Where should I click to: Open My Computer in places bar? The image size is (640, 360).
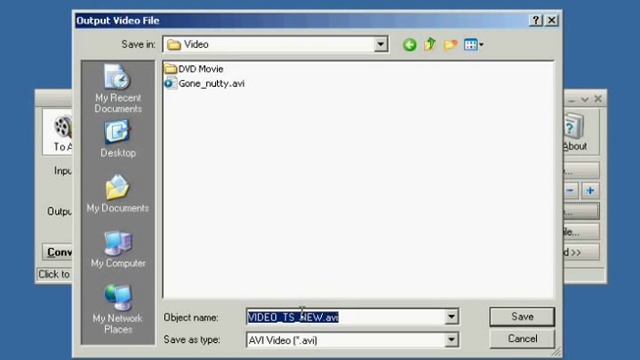pyautogui.click(x=118, y=249)
